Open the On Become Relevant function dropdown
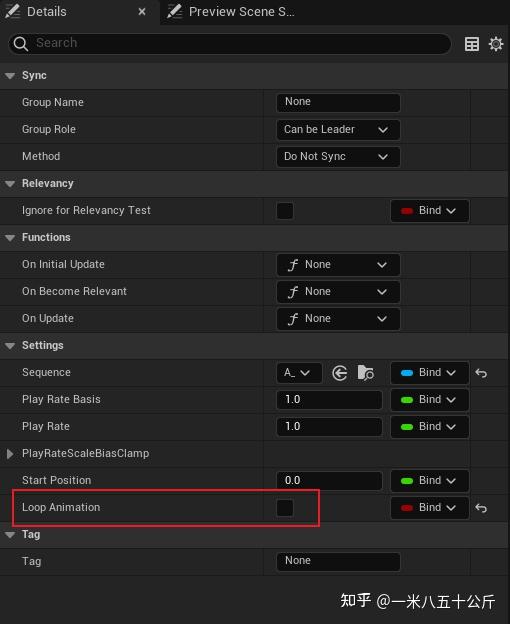 pos(338,292)
